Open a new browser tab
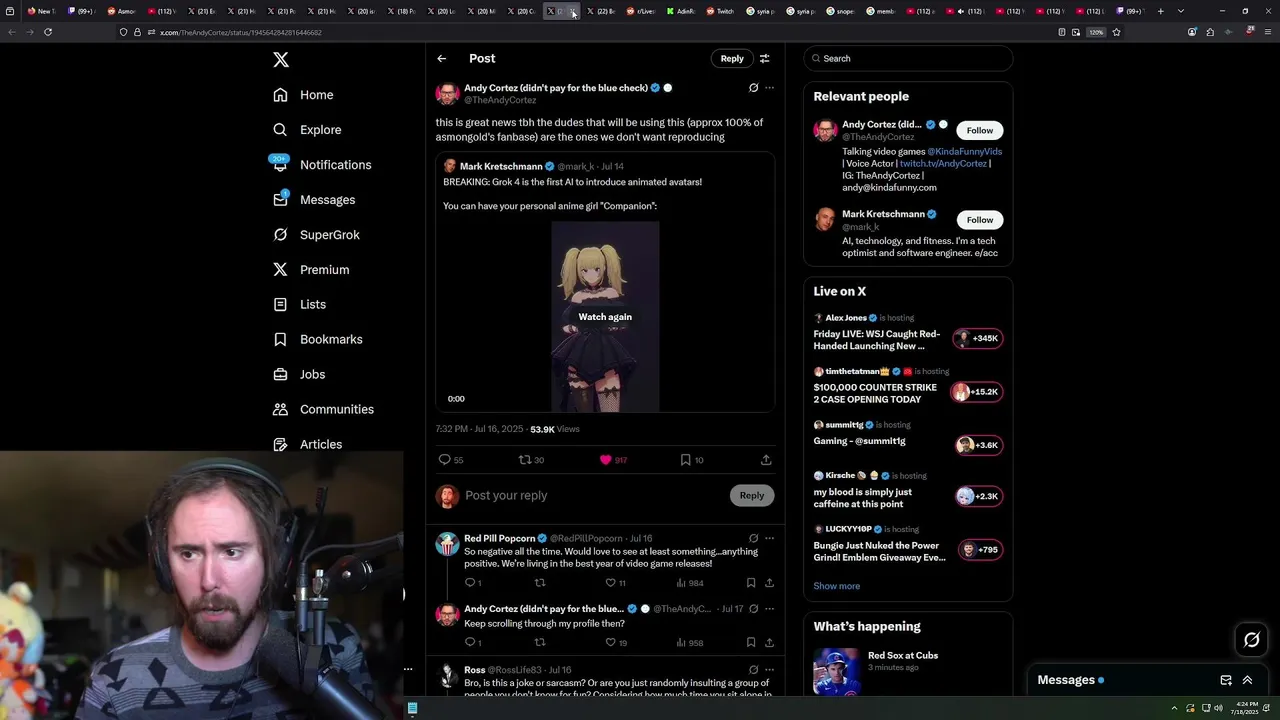1280x720 pixels. 1160,11
